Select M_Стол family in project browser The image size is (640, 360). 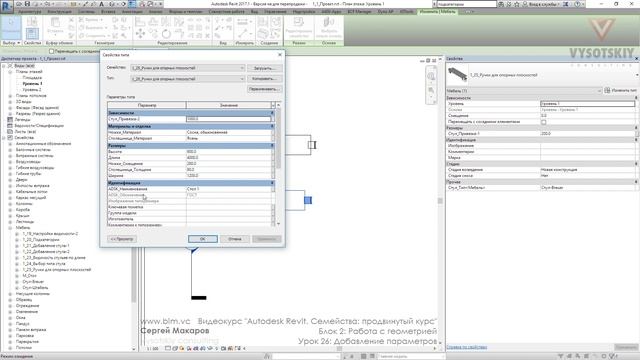coord(29,276)
